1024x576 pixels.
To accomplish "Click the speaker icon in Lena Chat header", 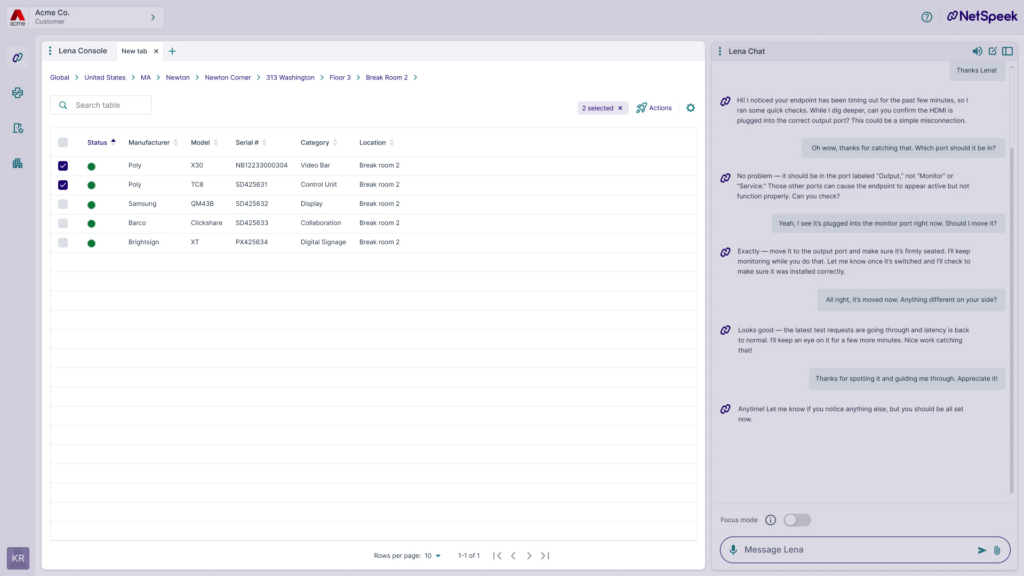I will 977,51.
